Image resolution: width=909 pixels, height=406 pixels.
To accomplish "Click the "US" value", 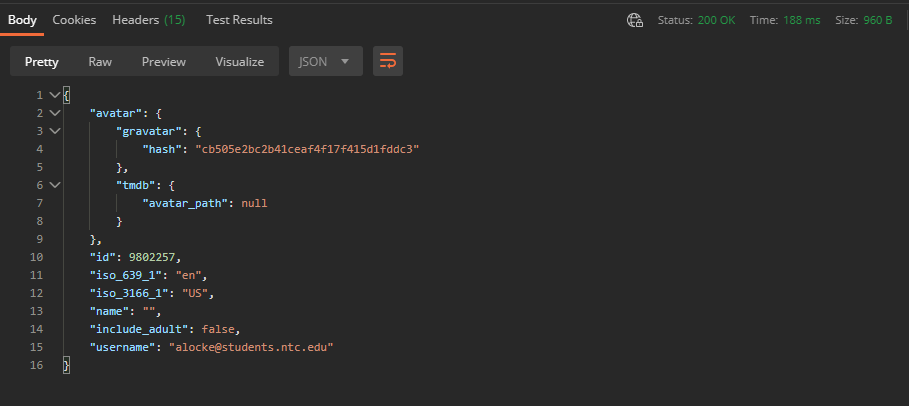I will coord(195,293).
